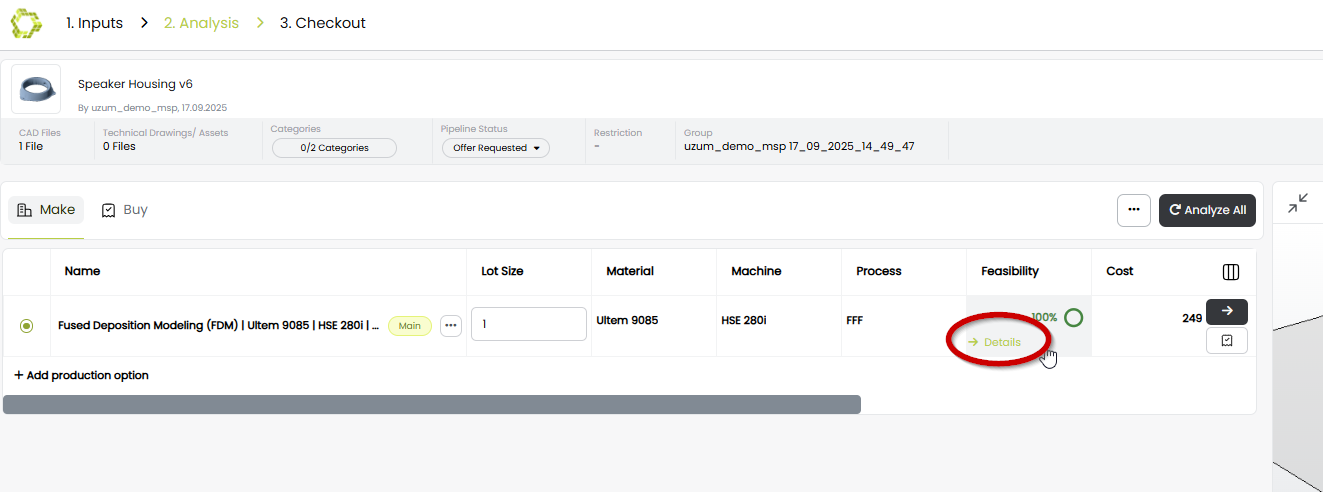Open column settings icon next to Cost
This screenshot has width=1323, height=492.
(1231, 272)
